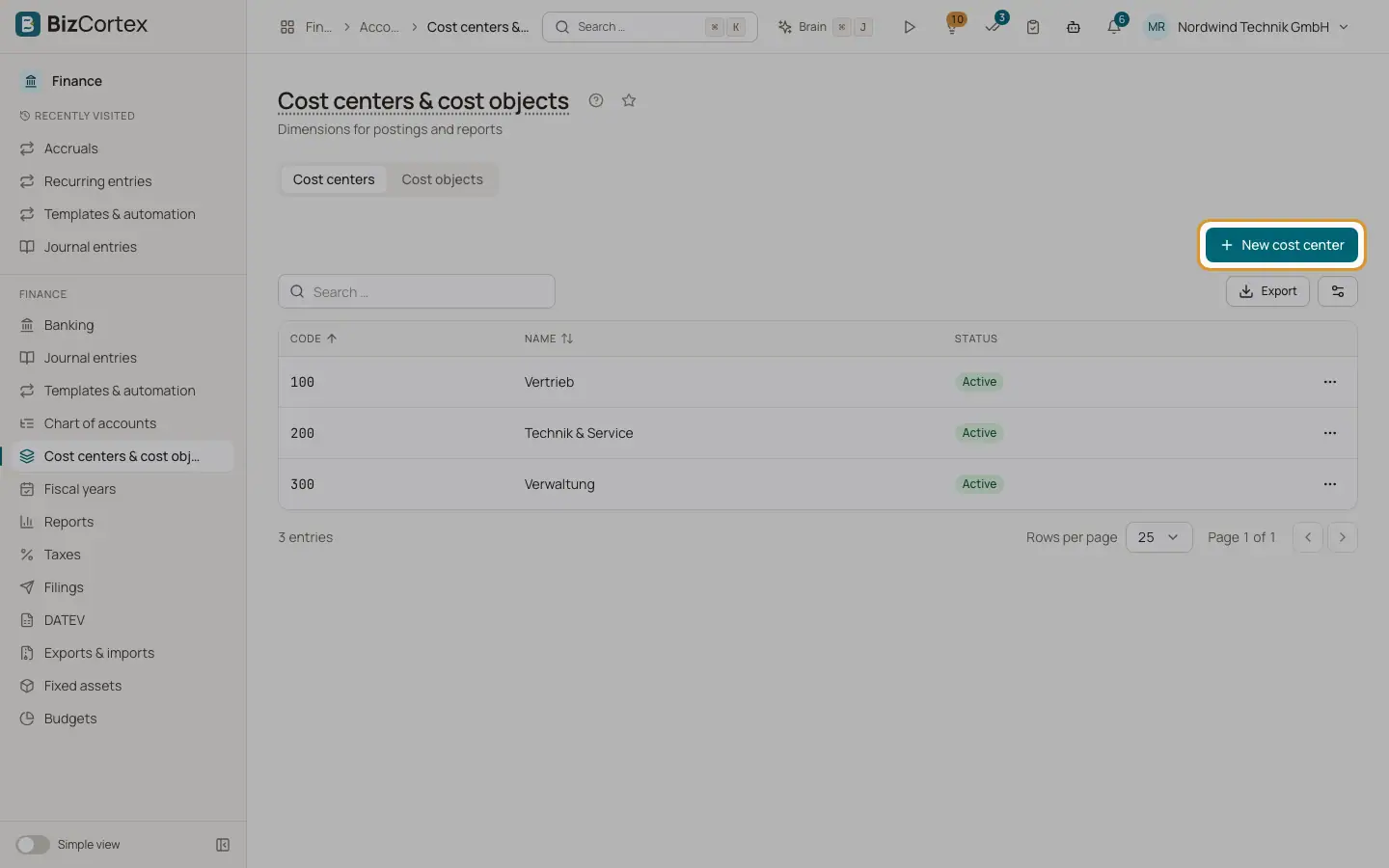Open the clipboard icon in top bar

[x=1033, y=27]
